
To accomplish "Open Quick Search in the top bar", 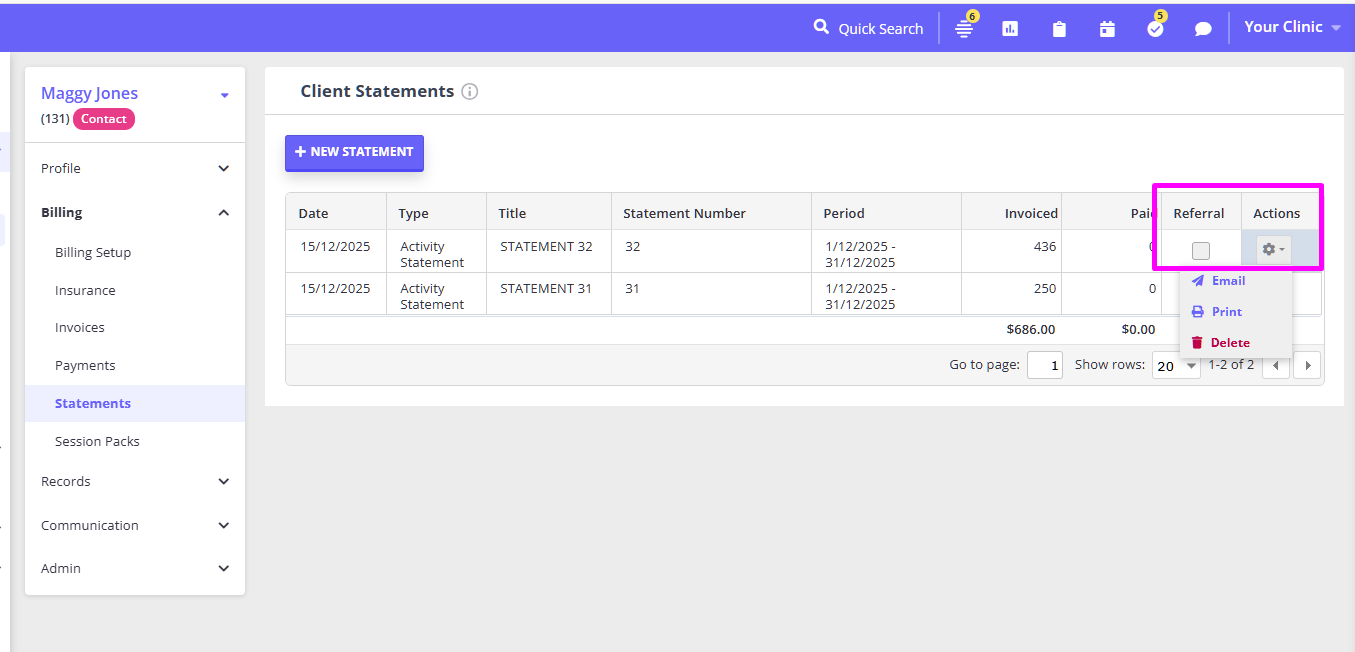I will pos(868,28).
